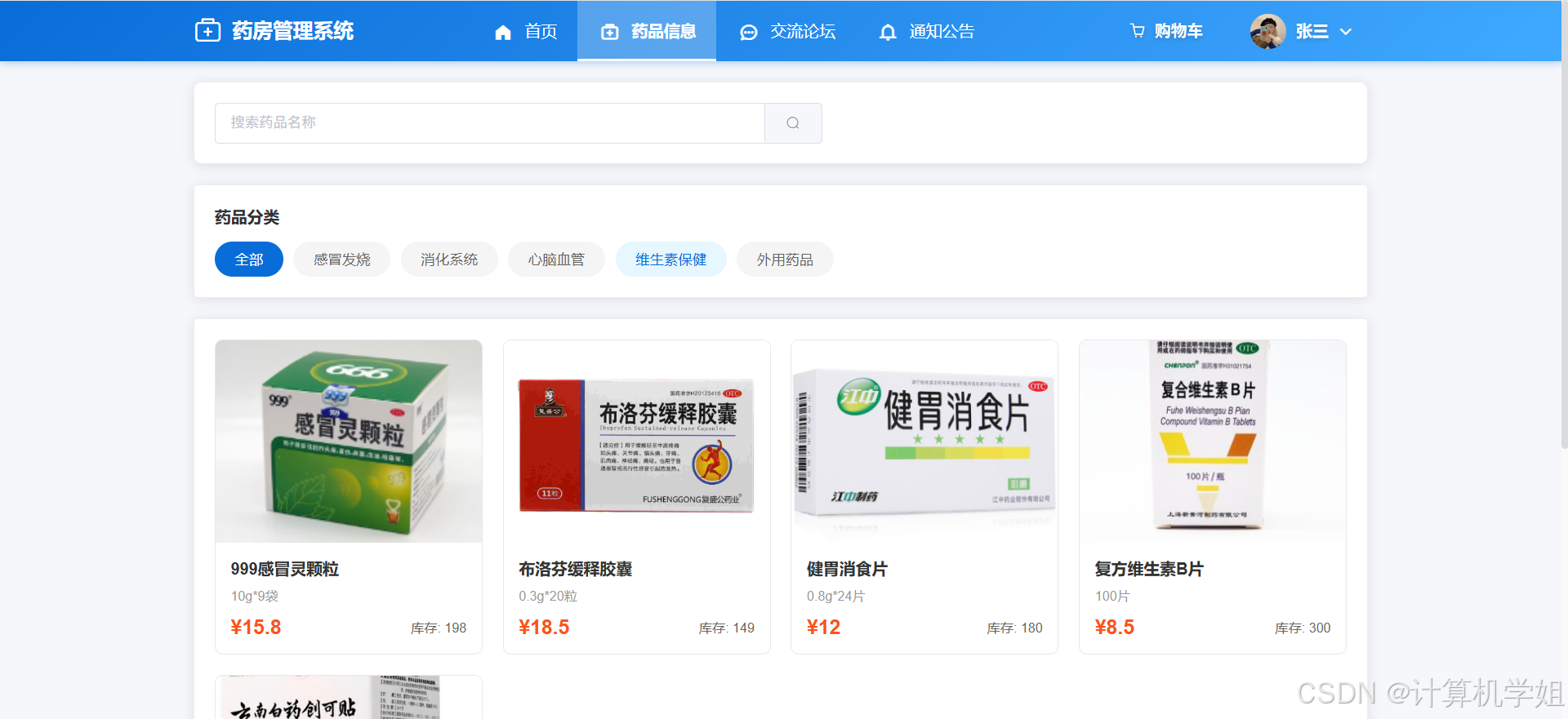Open the 布洛芬缓释胶囊 product image
1568x719 pixels.
[x=637, y=442]
